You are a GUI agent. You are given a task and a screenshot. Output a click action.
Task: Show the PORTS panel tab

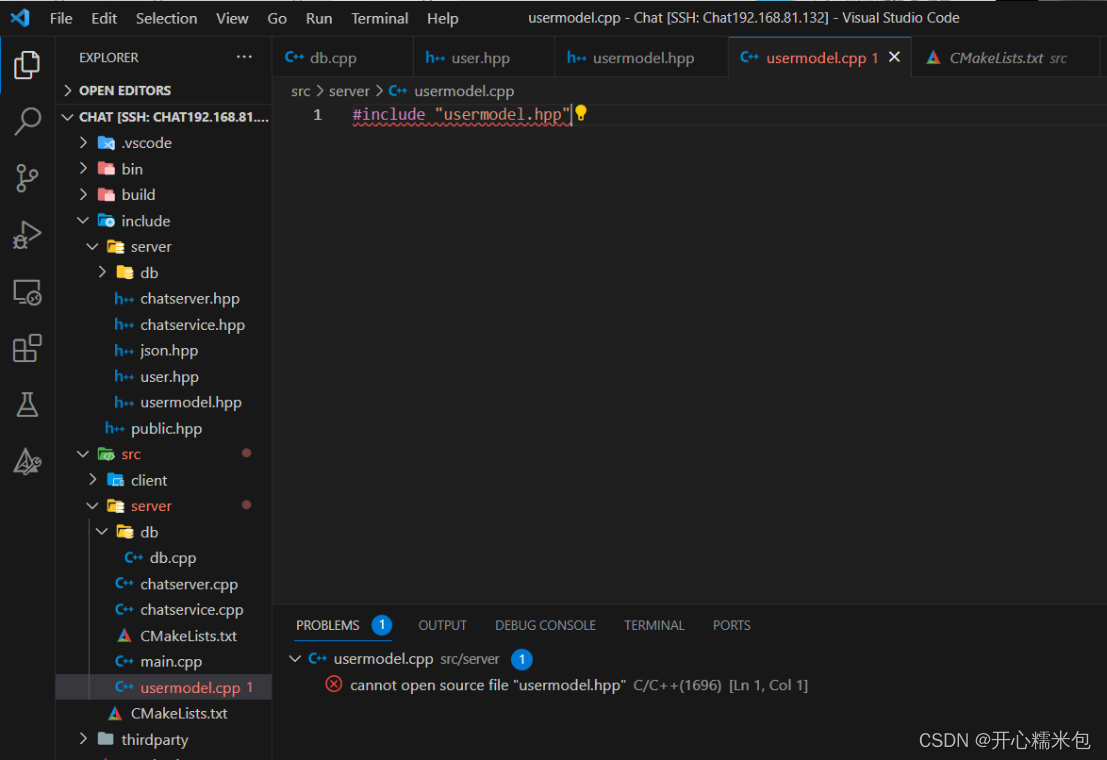click(x=731, y=625)
